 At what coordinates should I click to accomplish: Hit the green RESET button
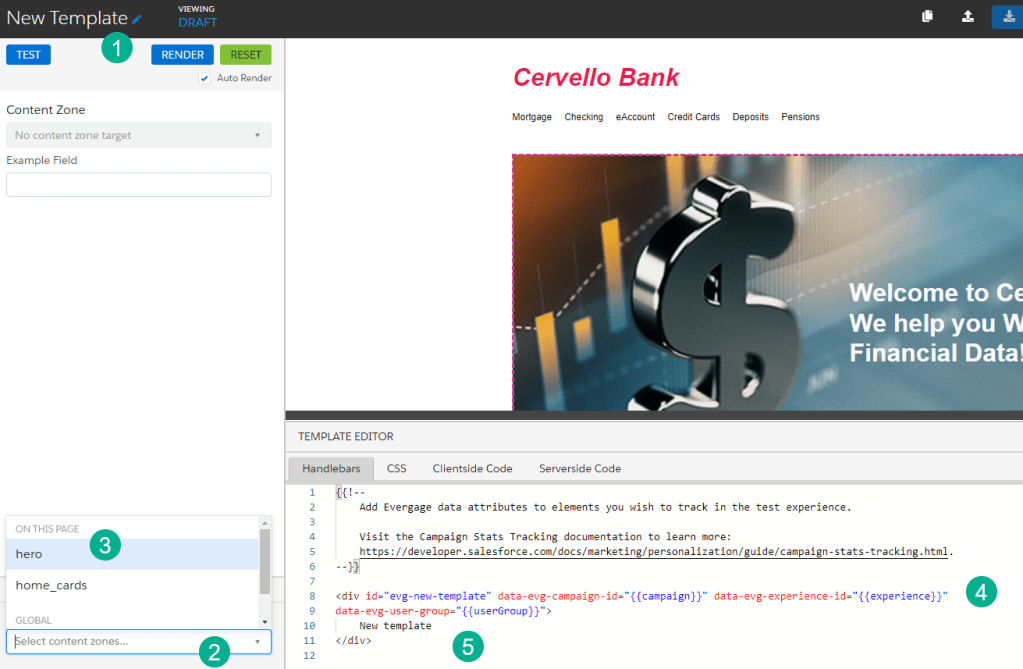[245, 55]
